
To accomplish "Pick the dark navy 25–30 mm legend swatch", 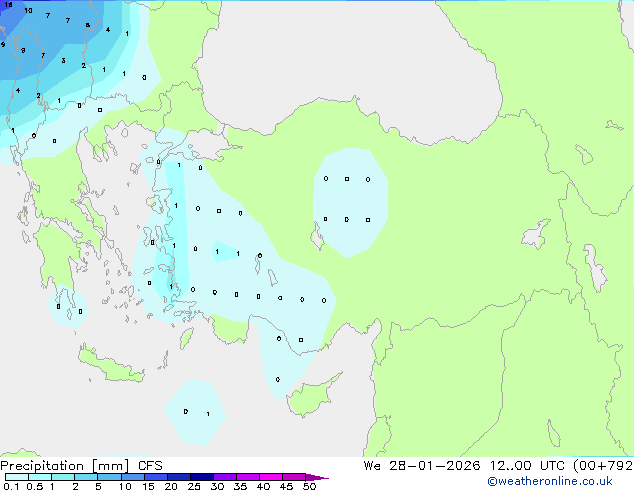I will (x=202, y=477).
